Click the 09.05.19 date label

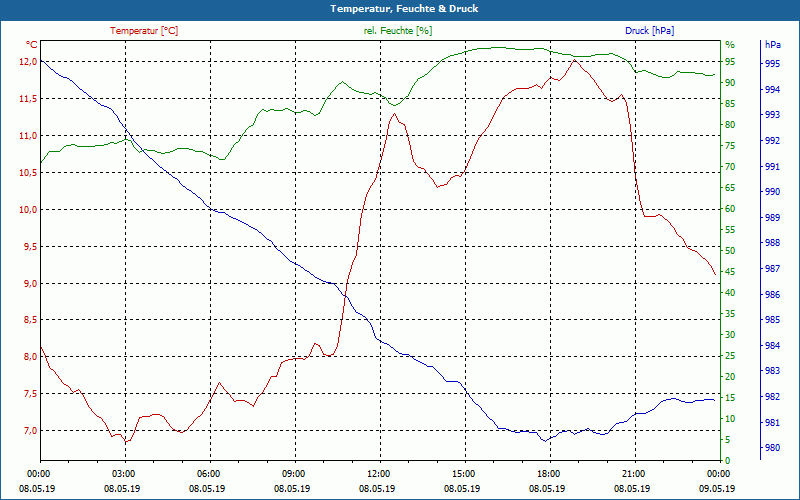tap(717, 488)
